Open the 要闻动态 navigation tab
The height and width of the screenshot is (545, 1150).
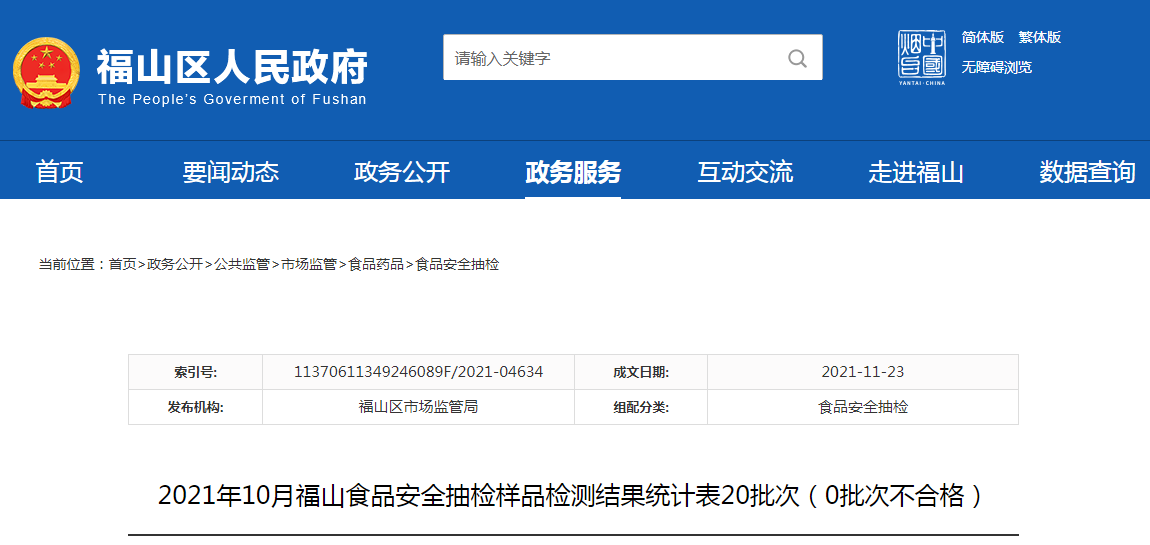point(231,172)
